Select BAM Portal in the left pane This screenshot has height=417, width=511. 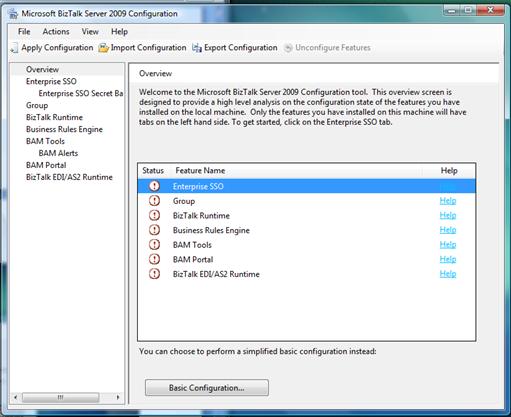(x=46, y=165)
